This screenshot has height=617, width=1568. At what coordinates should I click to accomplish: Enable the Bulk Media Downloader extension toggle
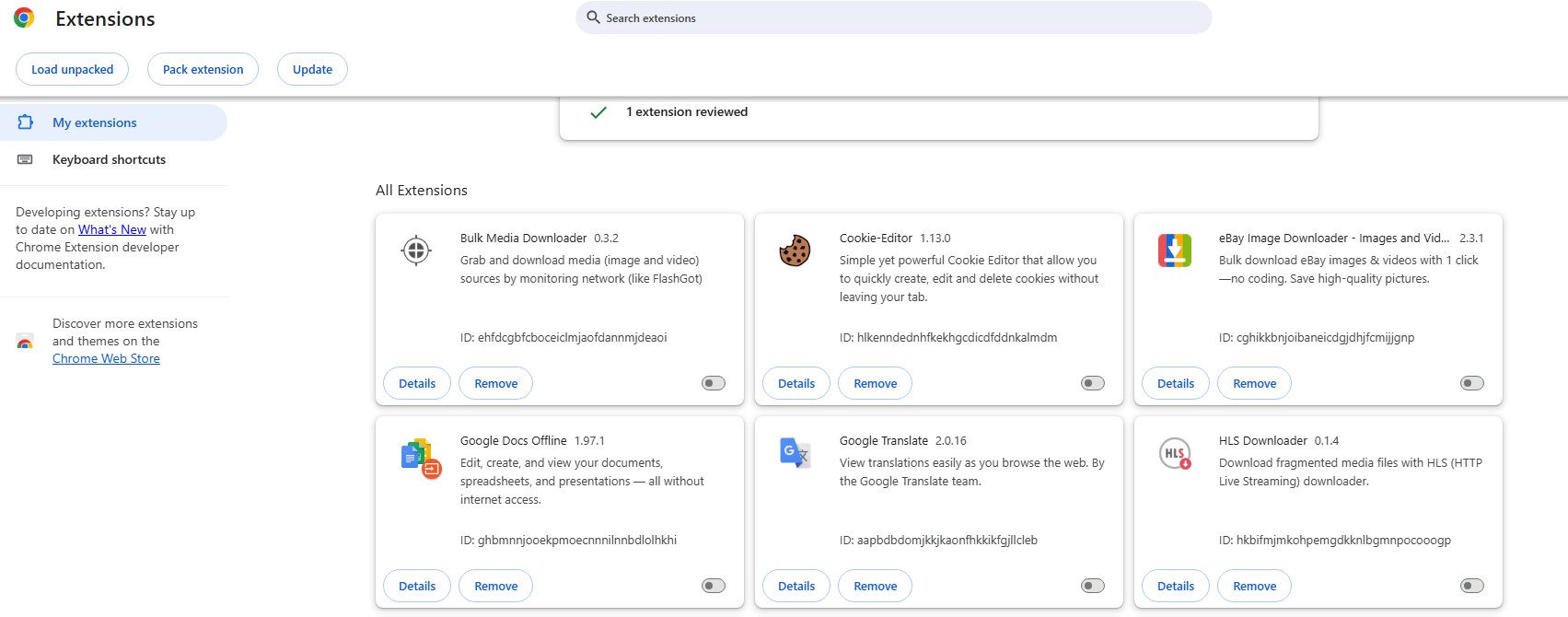point(714,383)
